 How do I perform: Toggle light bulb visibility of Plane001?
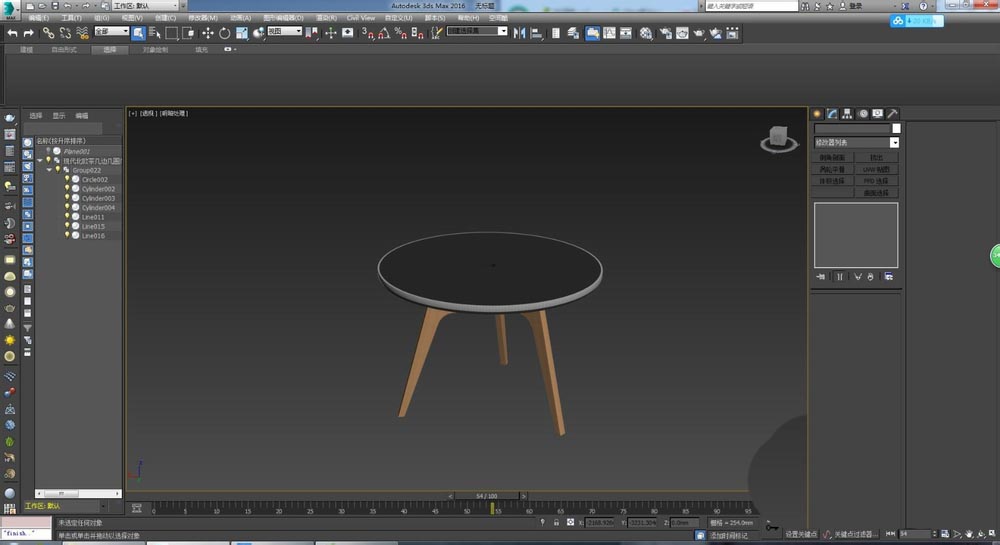[48, 151]
